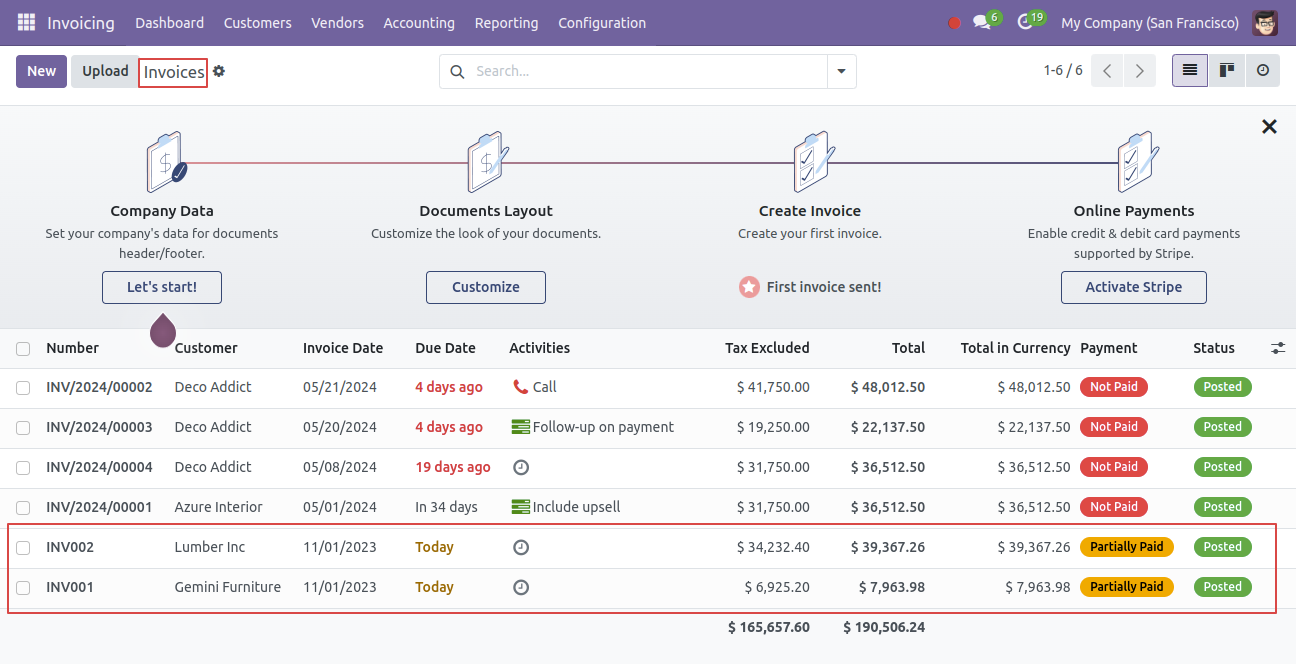This screenshot has width=1296, height=664.
Task: Sort by the Total column header
Action: coord(908,348)
